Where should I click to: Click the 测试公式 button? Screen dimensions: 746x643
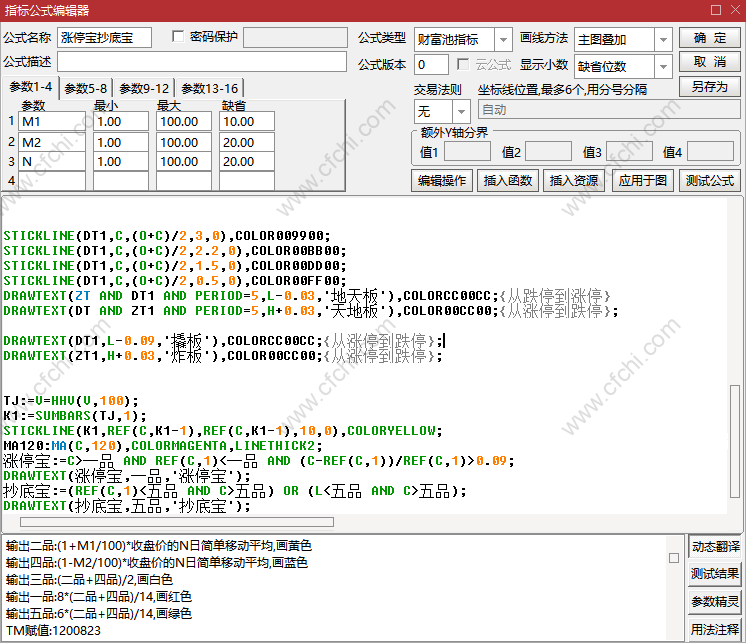click(x=709, y=181)
